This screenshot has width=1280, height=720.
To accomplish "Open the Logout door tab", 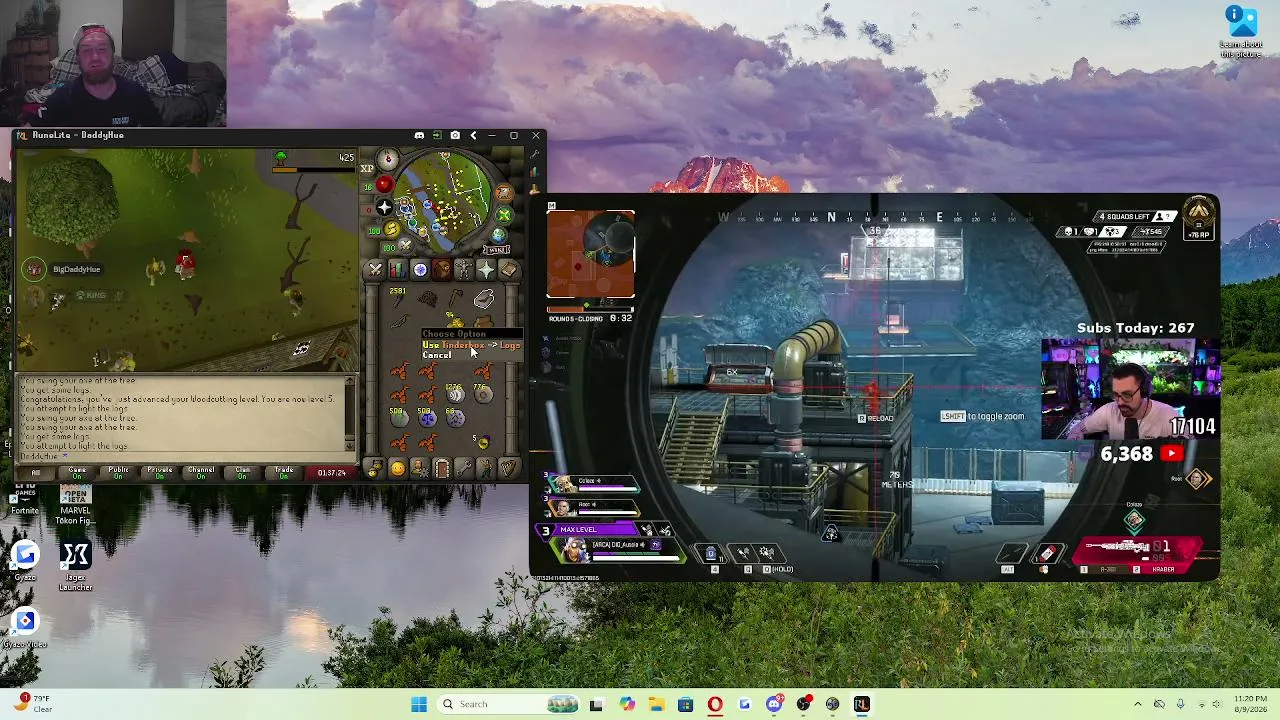I will 442,469.
